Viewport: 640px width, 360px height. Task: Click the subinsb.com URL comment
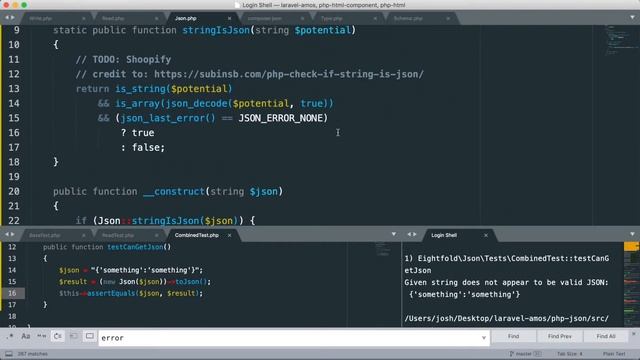click(x=289, y=74)
